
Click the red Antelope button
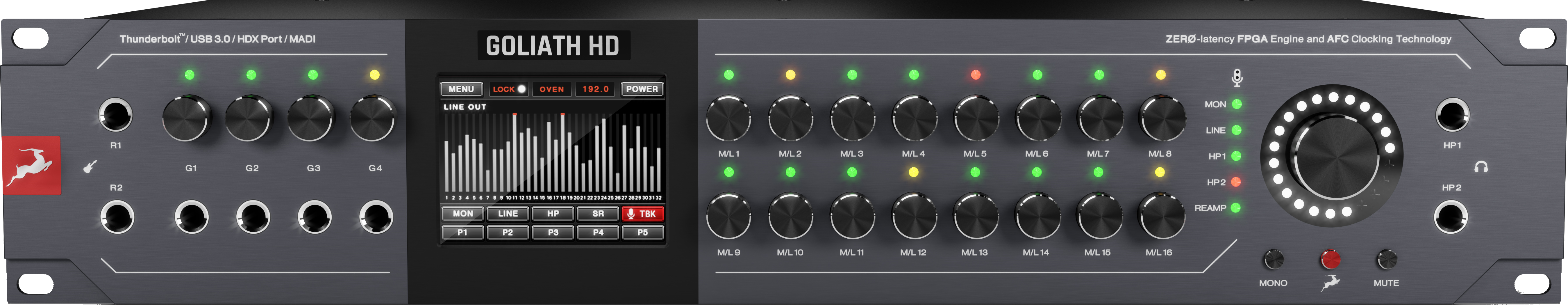pyautogui.click(x=1330, y=259)
